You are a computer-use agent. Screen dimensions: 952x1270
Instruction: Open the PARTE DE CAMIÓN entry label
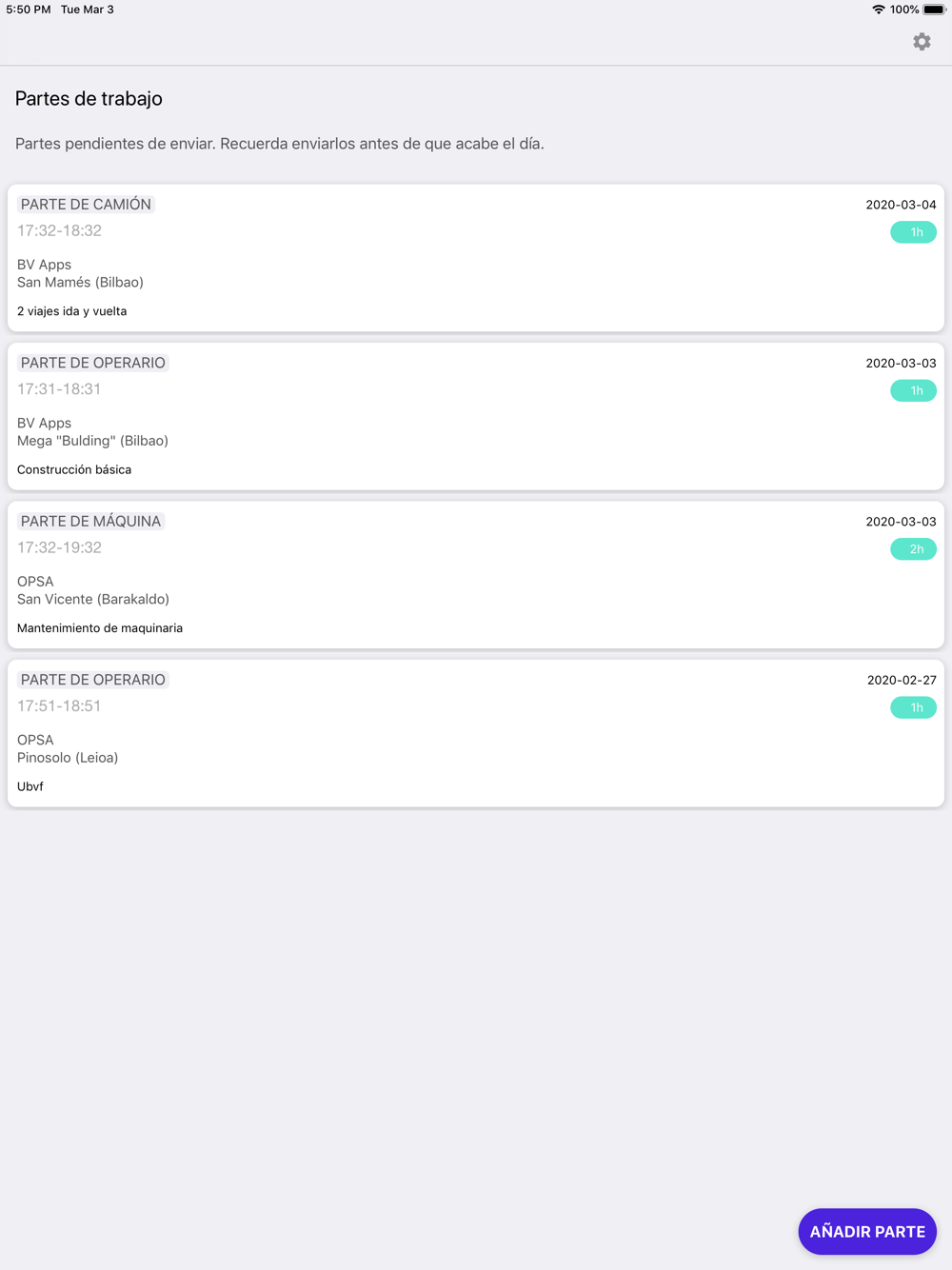86,205
